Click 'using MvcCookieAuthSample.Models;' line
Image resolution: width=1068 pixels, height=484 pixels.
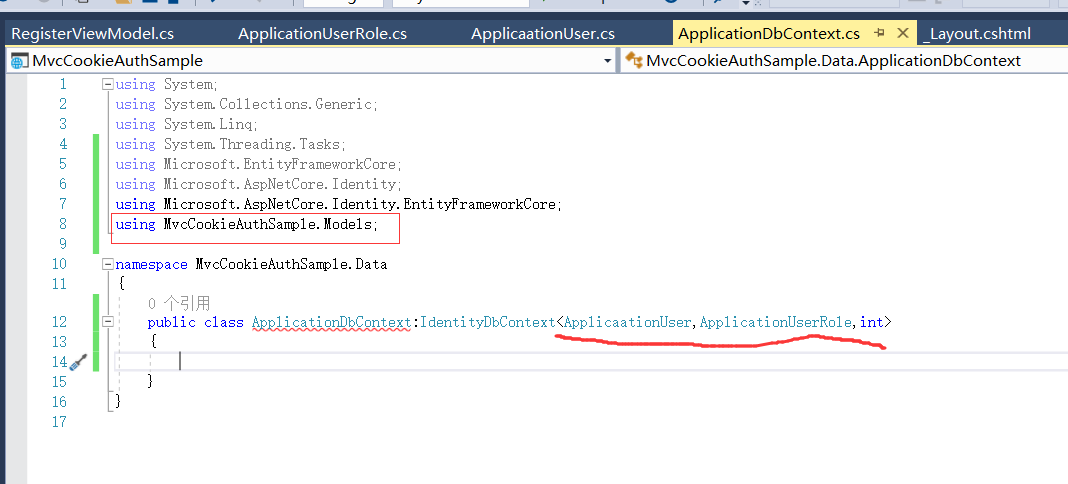click(247, 224)
